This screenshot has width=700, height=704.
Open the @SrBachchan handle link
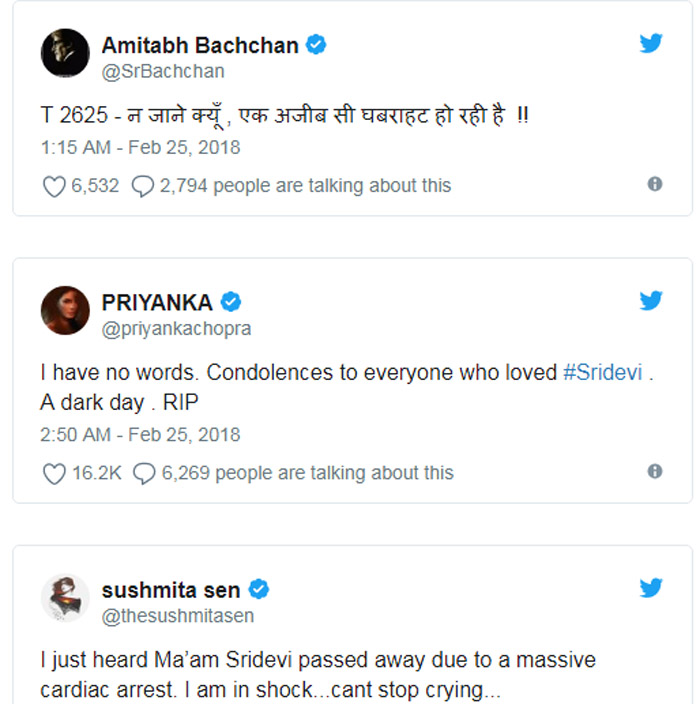163,71
